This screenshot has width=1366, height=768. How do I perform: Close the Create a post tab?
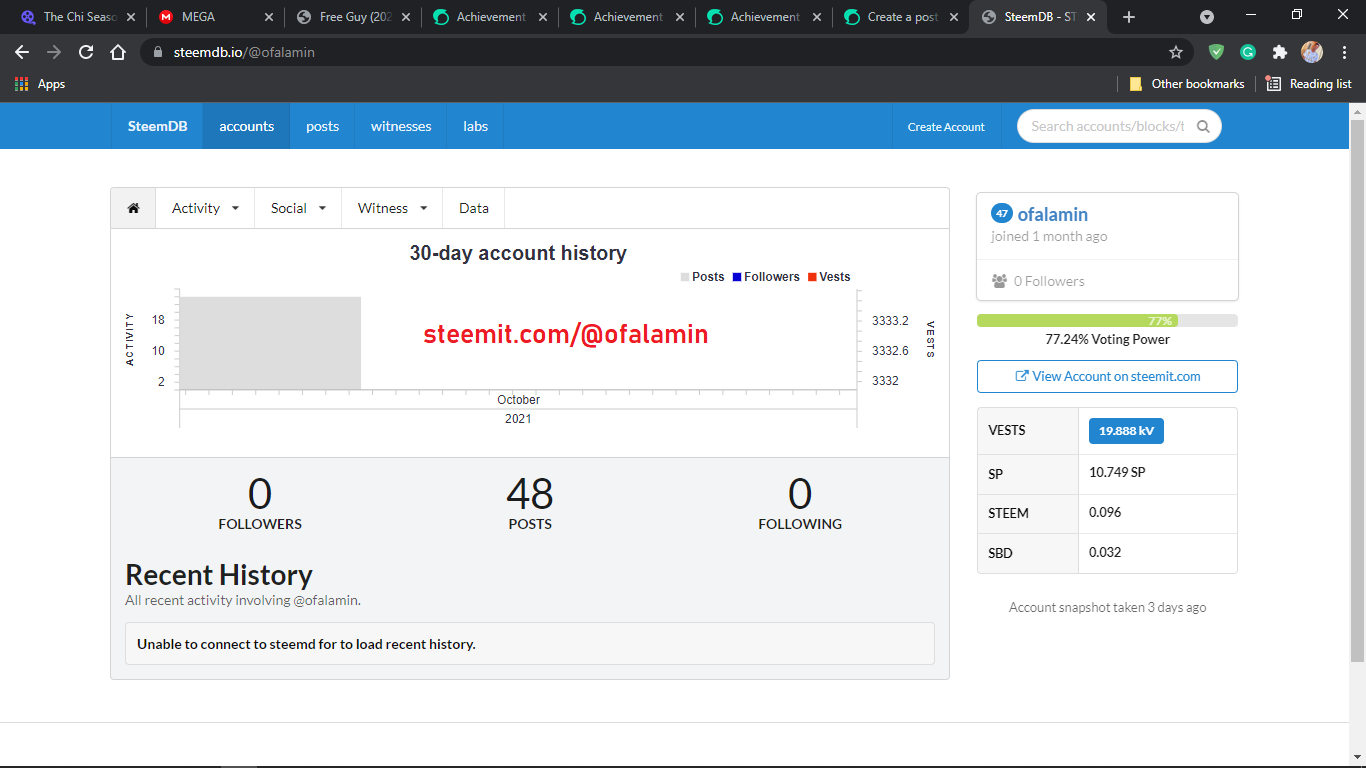(x=953, y=17)
